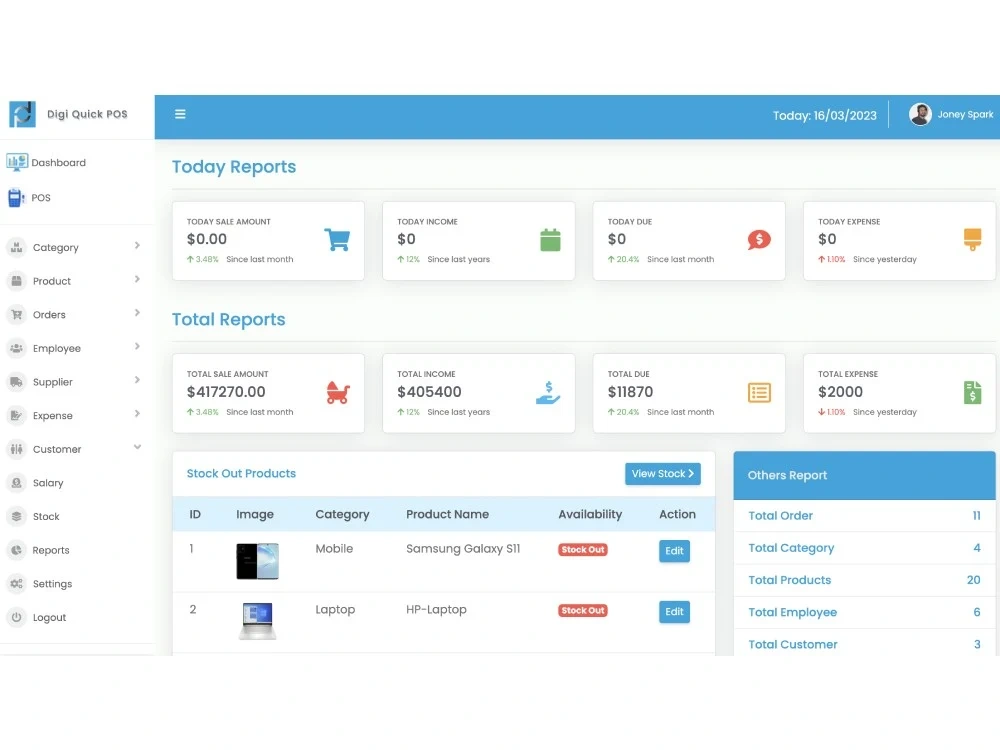The width and height of the screenshot is (1000, 750).
Task: Go to the Salary menu item
Action: 48,483
